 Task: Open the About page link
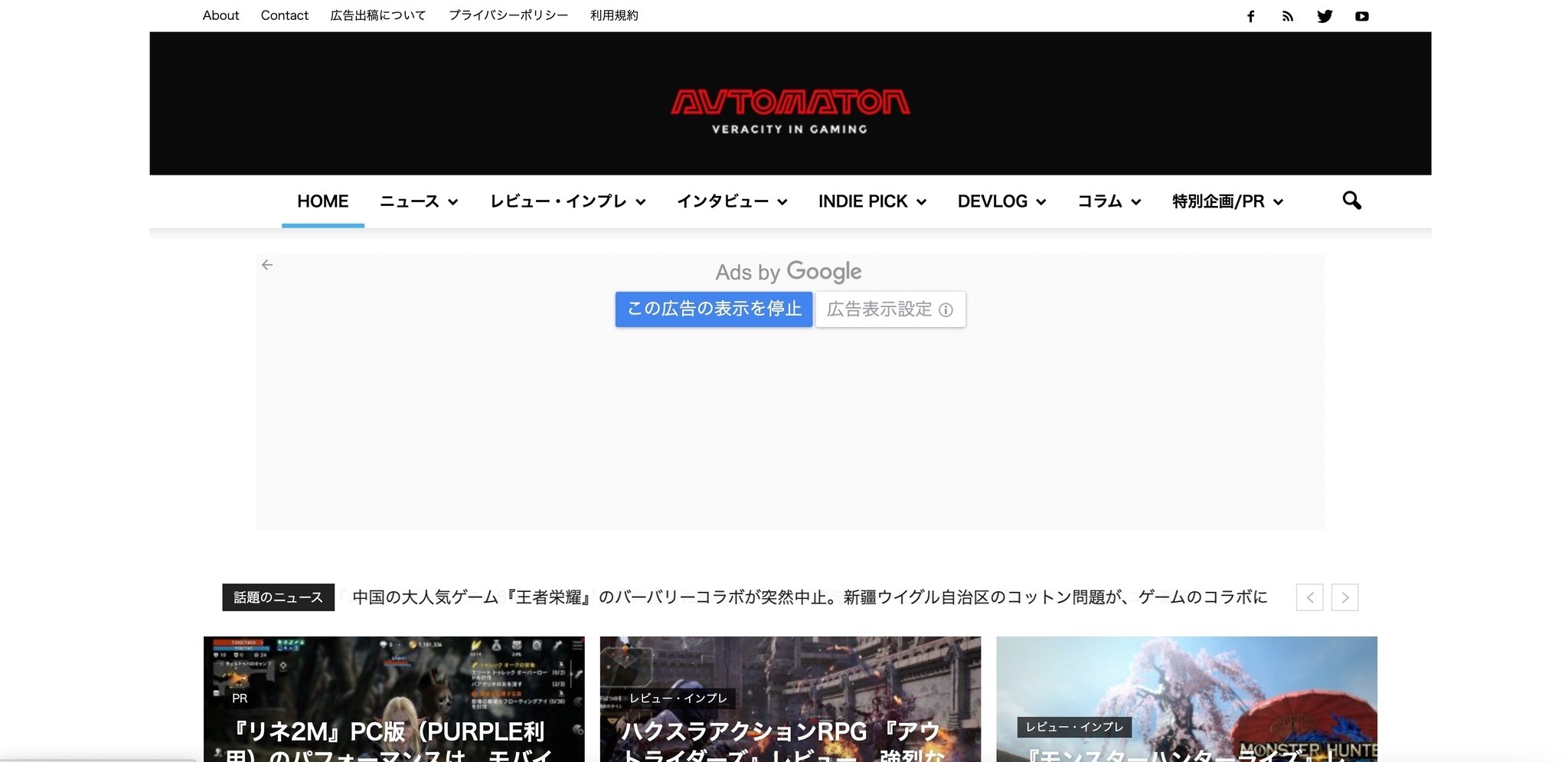220,15
